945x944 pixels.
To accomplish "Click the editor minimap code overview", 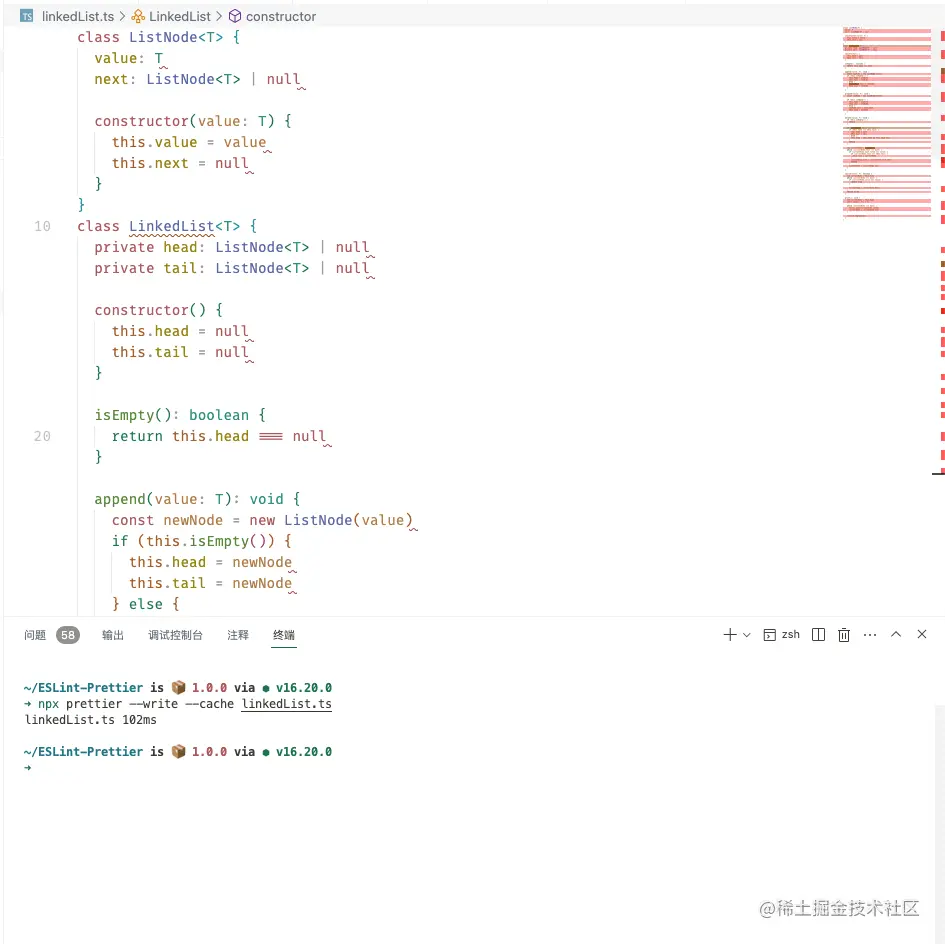I will coord(887,122).
